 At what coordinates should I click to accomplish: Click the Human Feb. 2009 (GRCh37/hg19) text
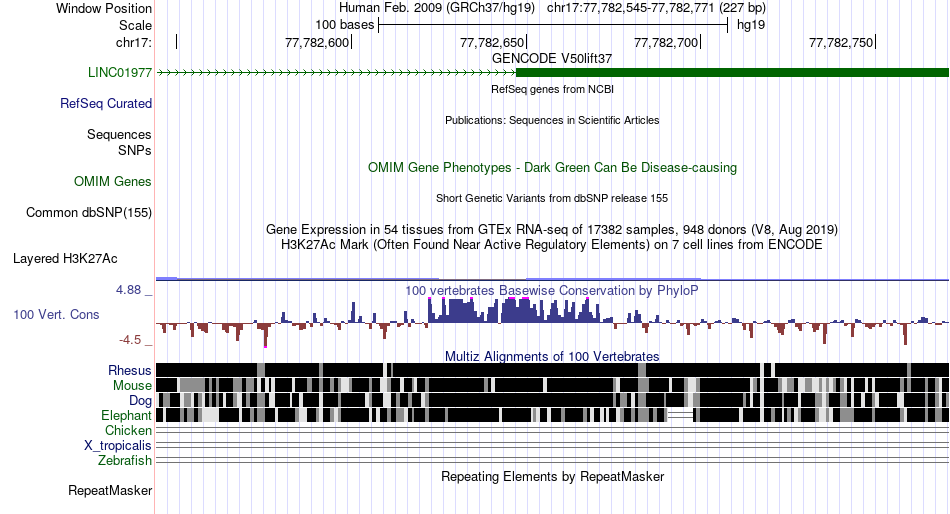437,8
